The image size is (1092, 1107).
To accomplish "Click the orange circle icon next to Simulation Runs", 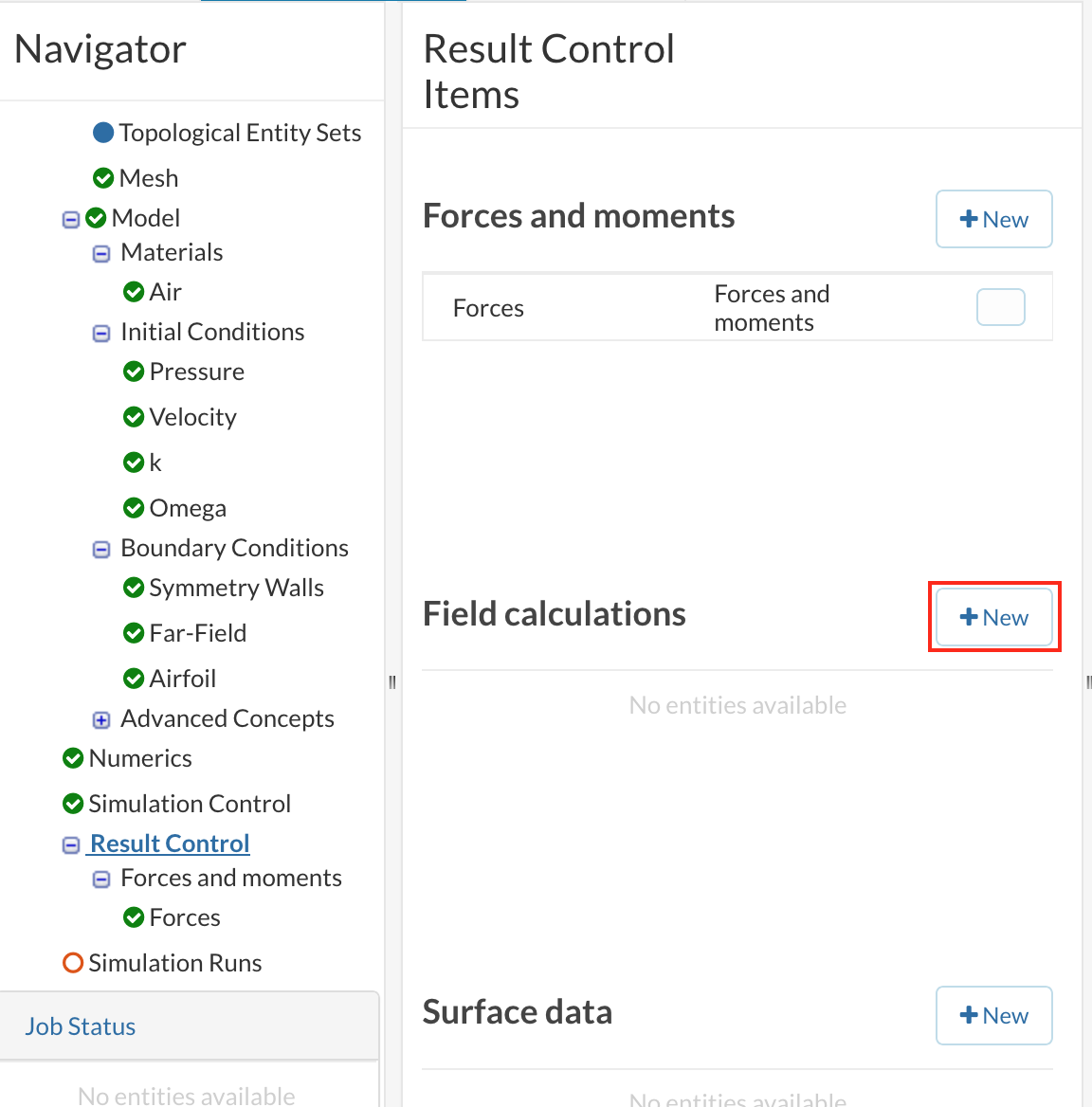I will [x=73, y=963].
